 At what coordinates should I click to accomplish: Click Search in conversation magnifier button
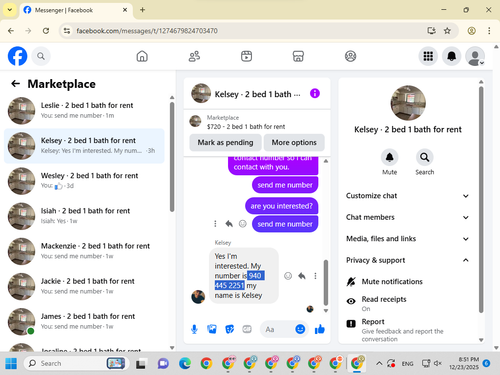(x=424, y=157)
